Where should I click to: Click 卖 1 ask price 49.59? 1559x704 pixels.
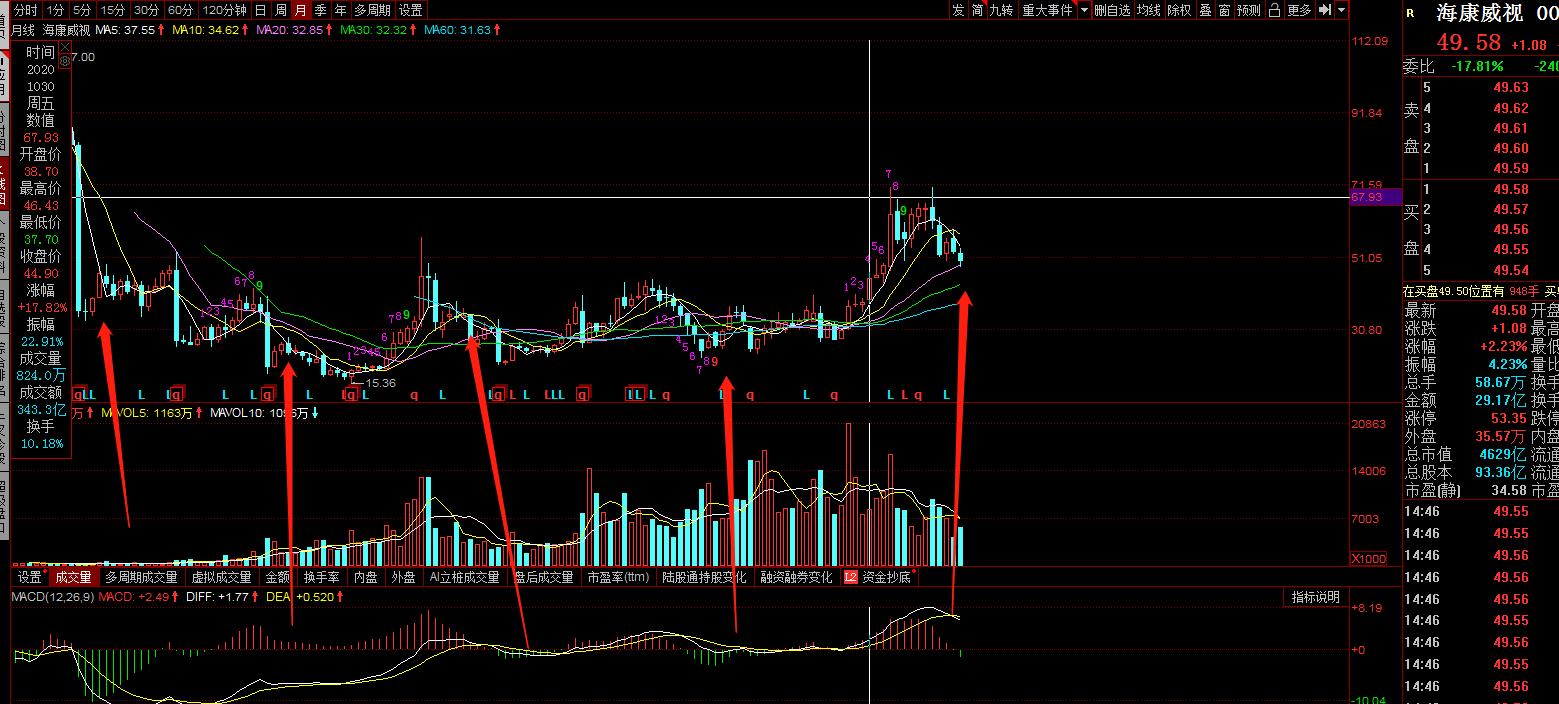[1510, 168]
